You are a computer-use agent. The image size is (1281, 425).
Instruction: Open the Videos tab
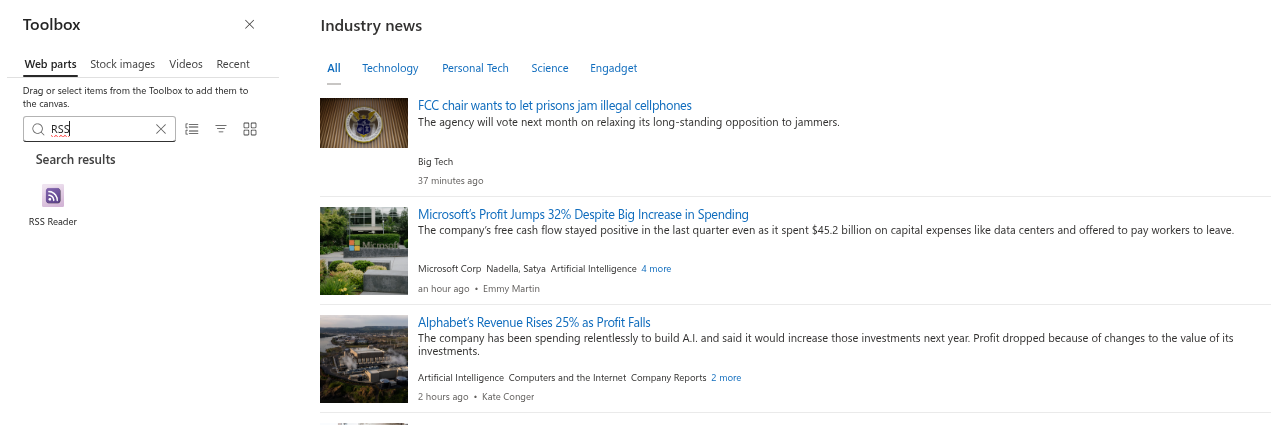click(x=186, y=64)
